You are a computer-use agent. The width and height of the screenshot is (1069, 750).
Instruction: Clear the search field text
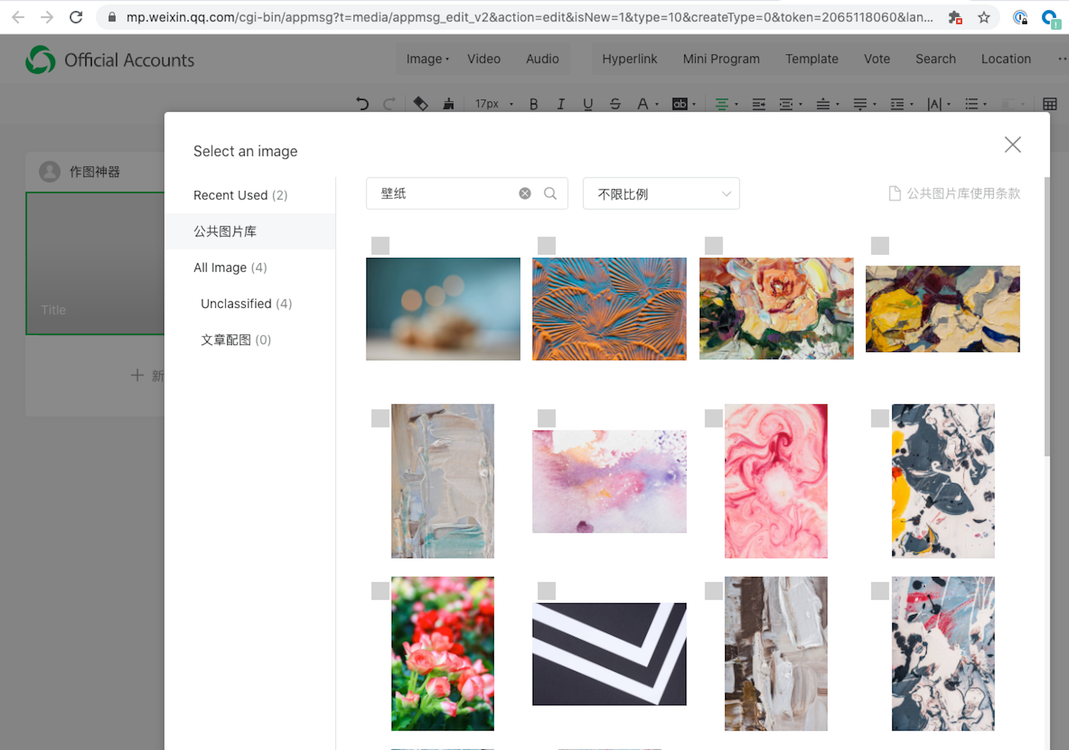(525, 194)
